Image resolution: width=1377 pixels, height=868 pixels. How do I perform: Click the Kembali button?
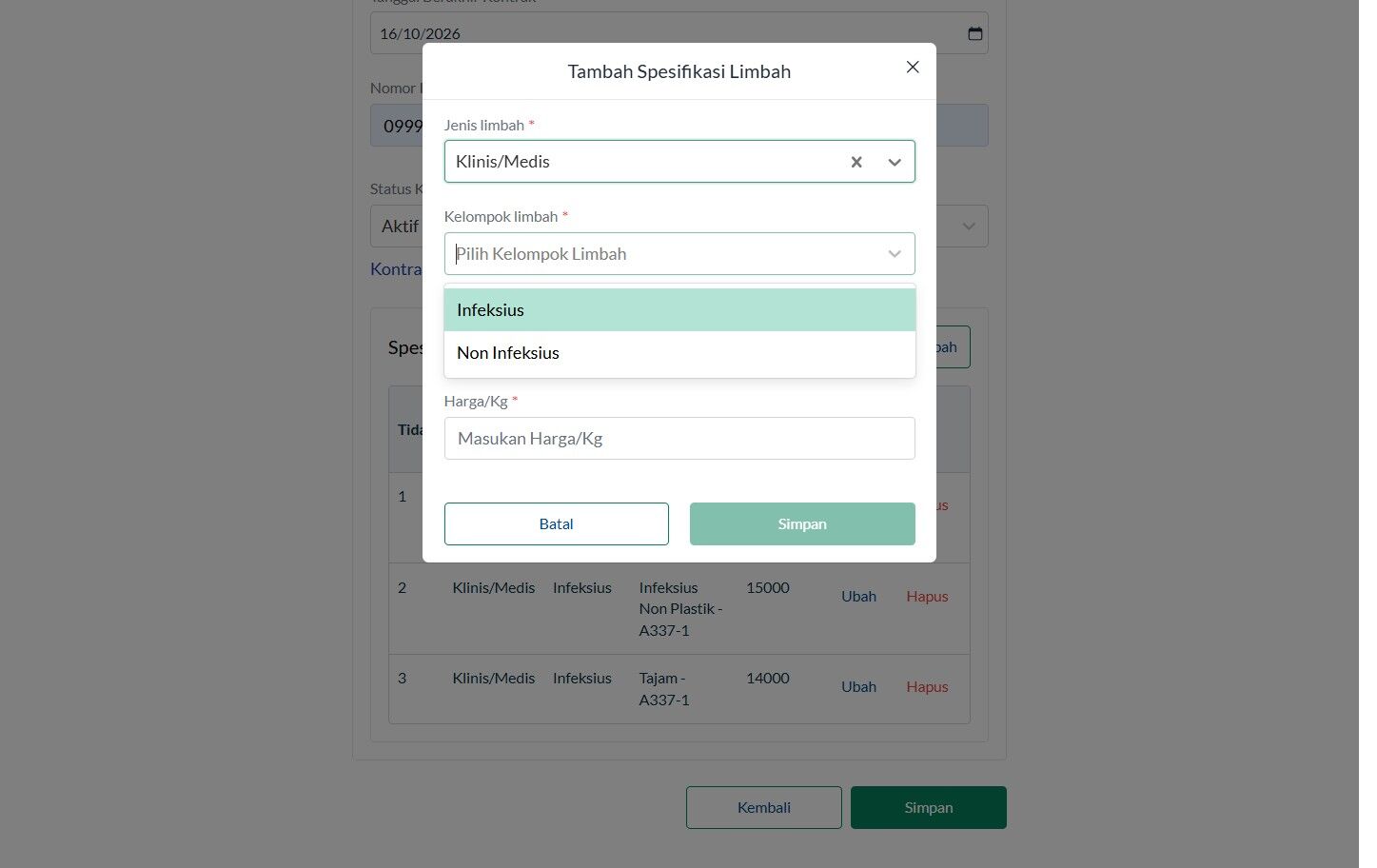point(764,808)
